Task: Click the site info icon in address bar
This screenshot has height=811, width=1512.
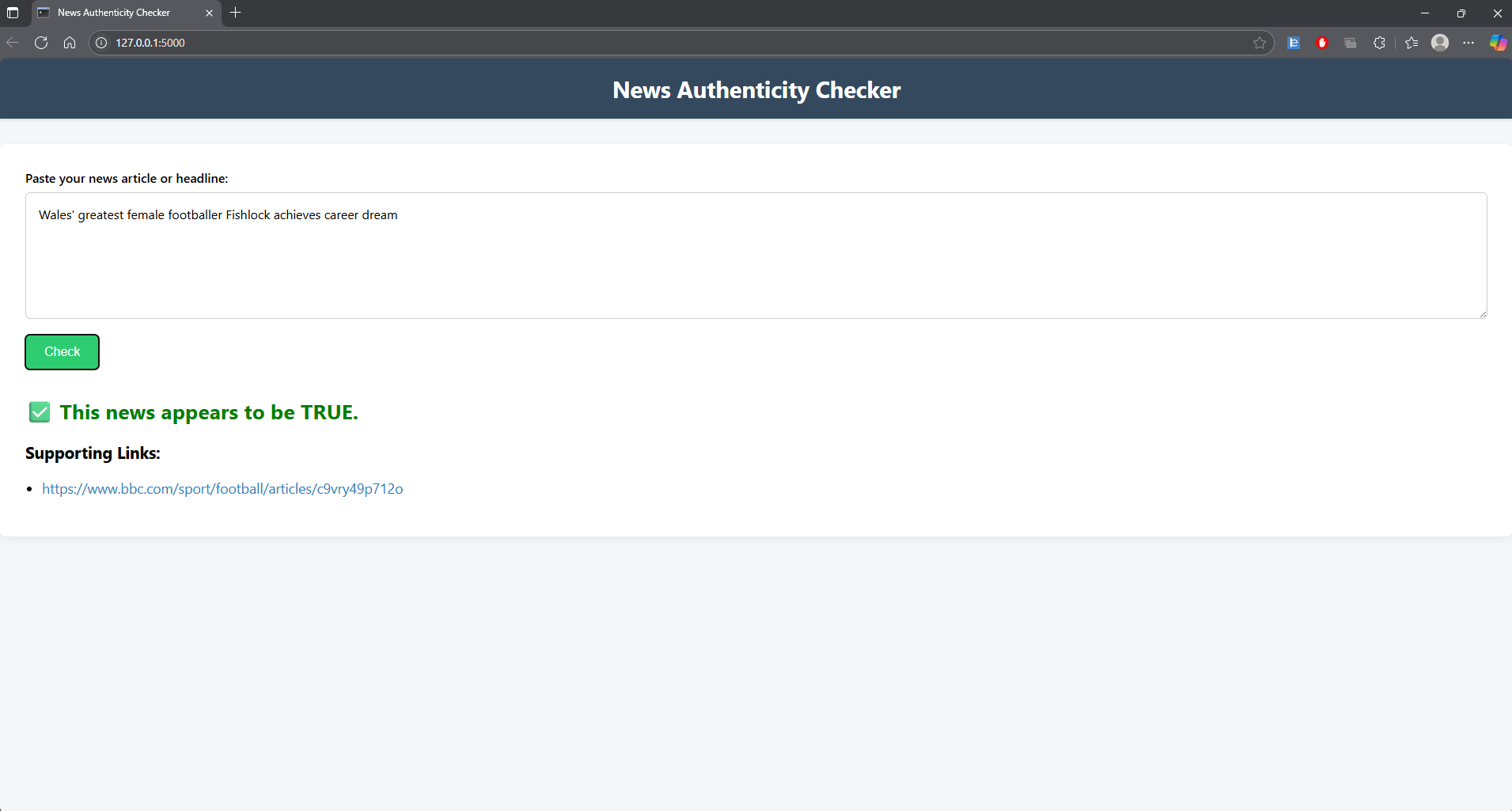Action: (x=100, y=43)
